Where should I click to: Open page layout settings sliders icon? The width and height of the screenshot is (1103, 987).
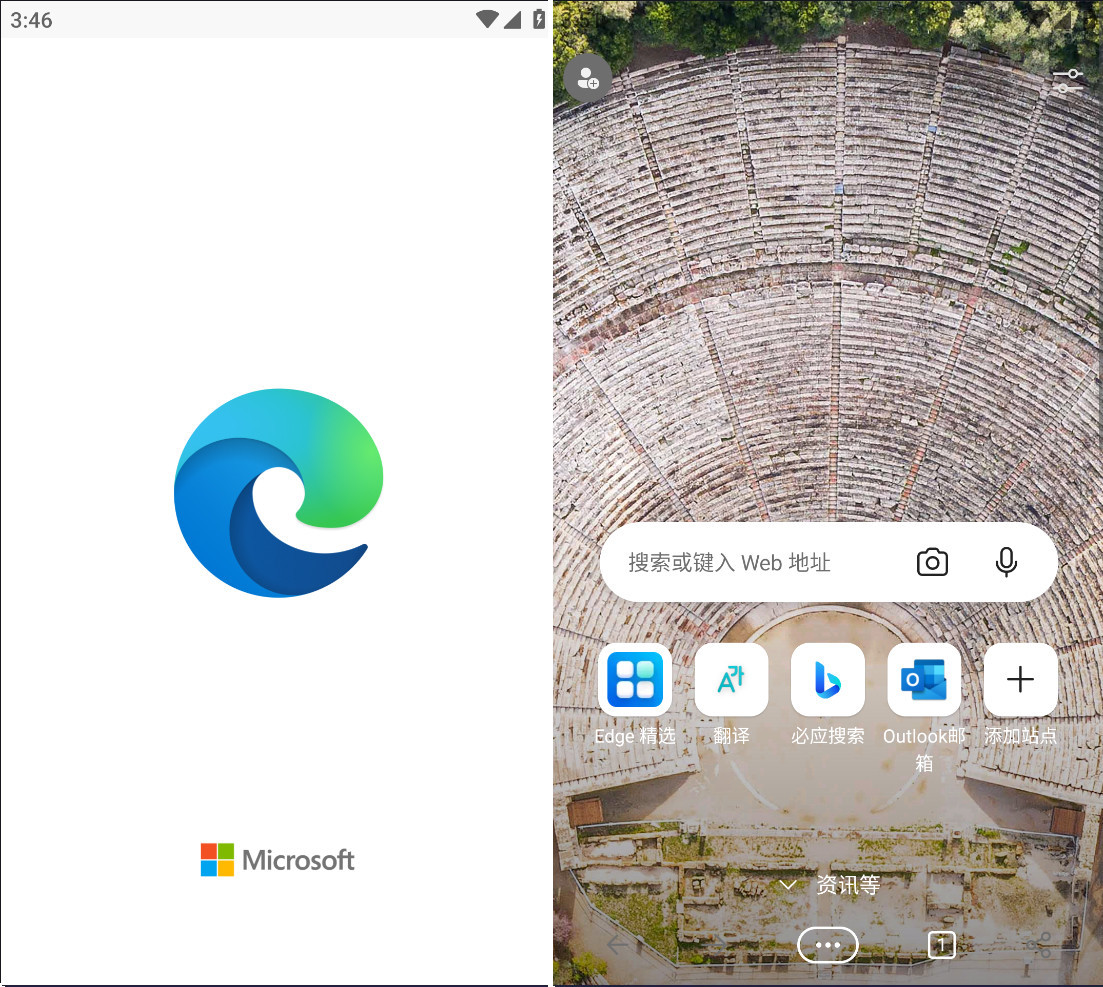[x=1068, y=80]
